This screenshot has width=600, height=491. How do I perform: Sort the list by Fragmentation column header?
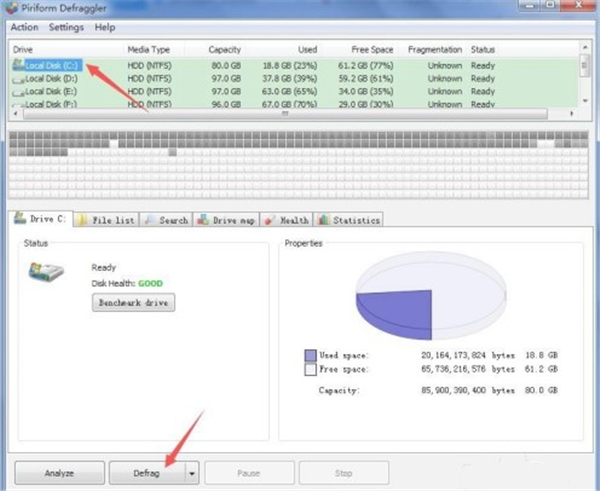(x=435, y=49)
